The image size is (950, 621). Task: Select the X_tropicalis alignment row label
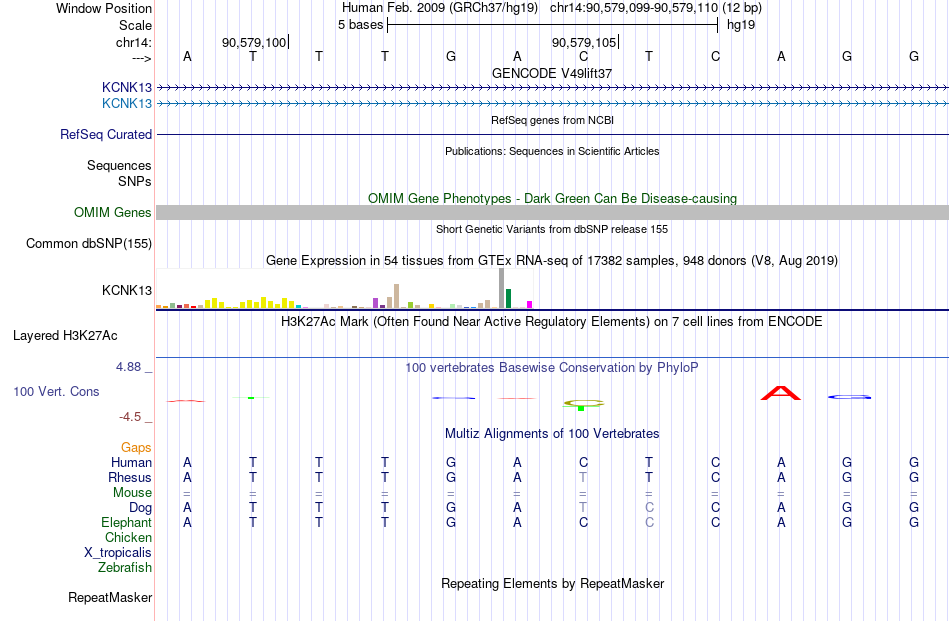coord(118,553)
